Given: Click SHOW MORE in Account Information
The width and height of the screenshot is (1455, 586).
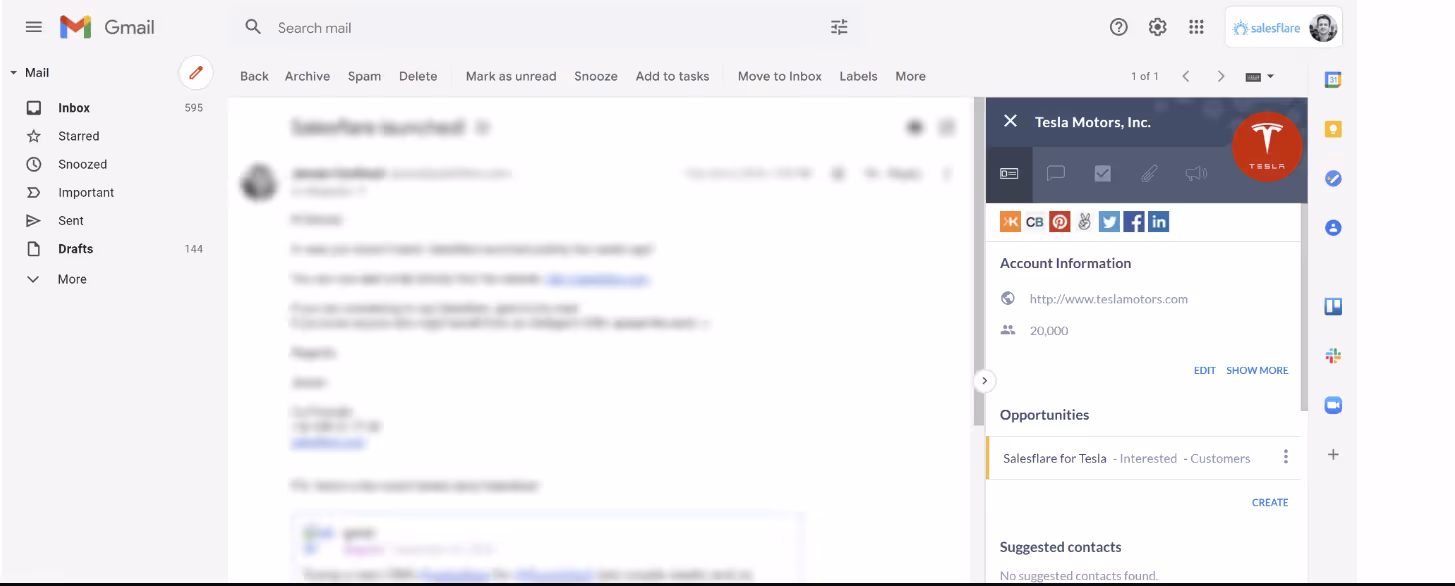Looking at the screenshot, I should 1257,370.
